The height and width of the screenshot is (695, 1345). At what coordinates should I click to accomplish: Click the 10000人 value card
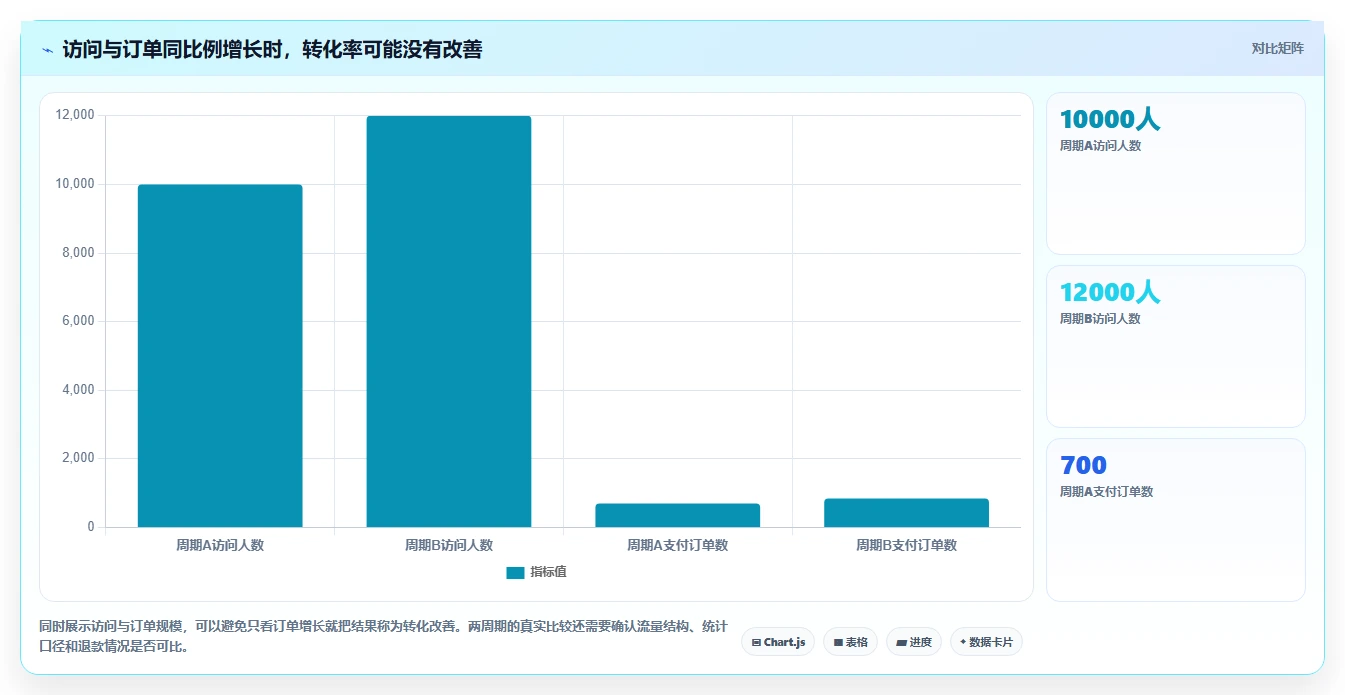[x=1176, y=173]
